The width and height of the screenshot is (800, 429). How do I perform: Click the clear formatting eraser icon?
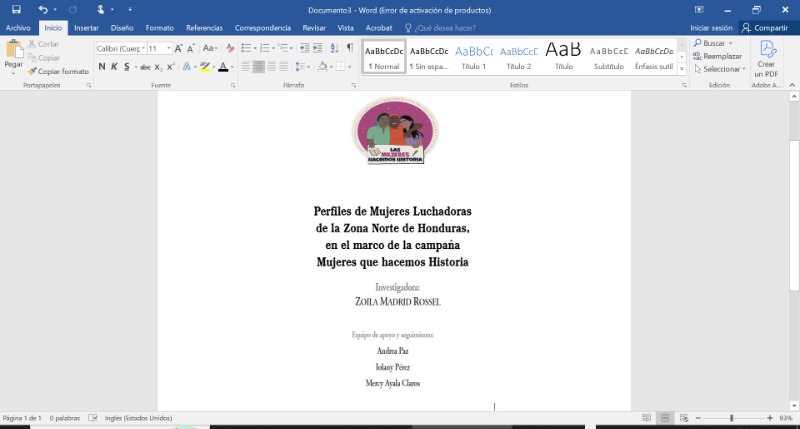click(233, 48)
